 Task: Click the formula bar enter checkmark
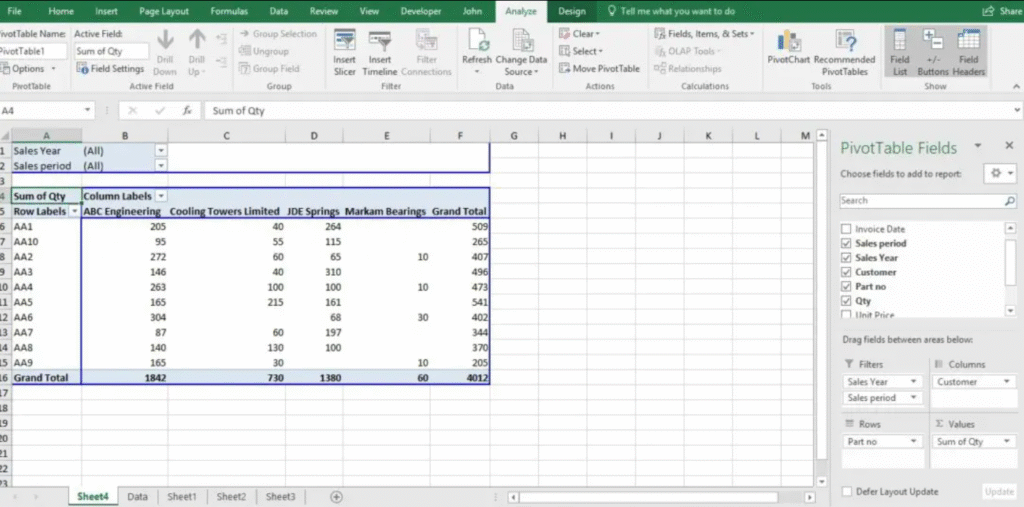[160, 111]
